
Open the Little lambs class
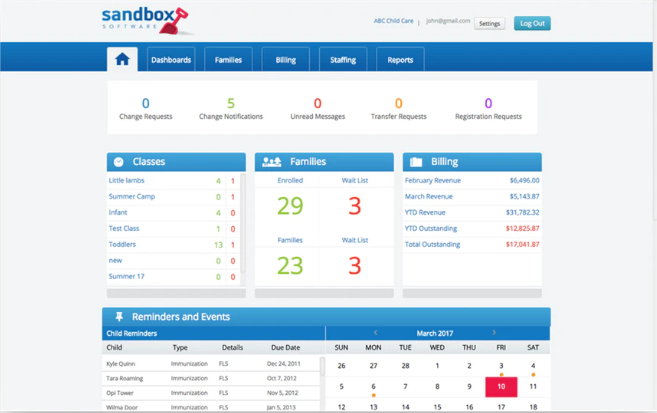[x=126, y=181]
